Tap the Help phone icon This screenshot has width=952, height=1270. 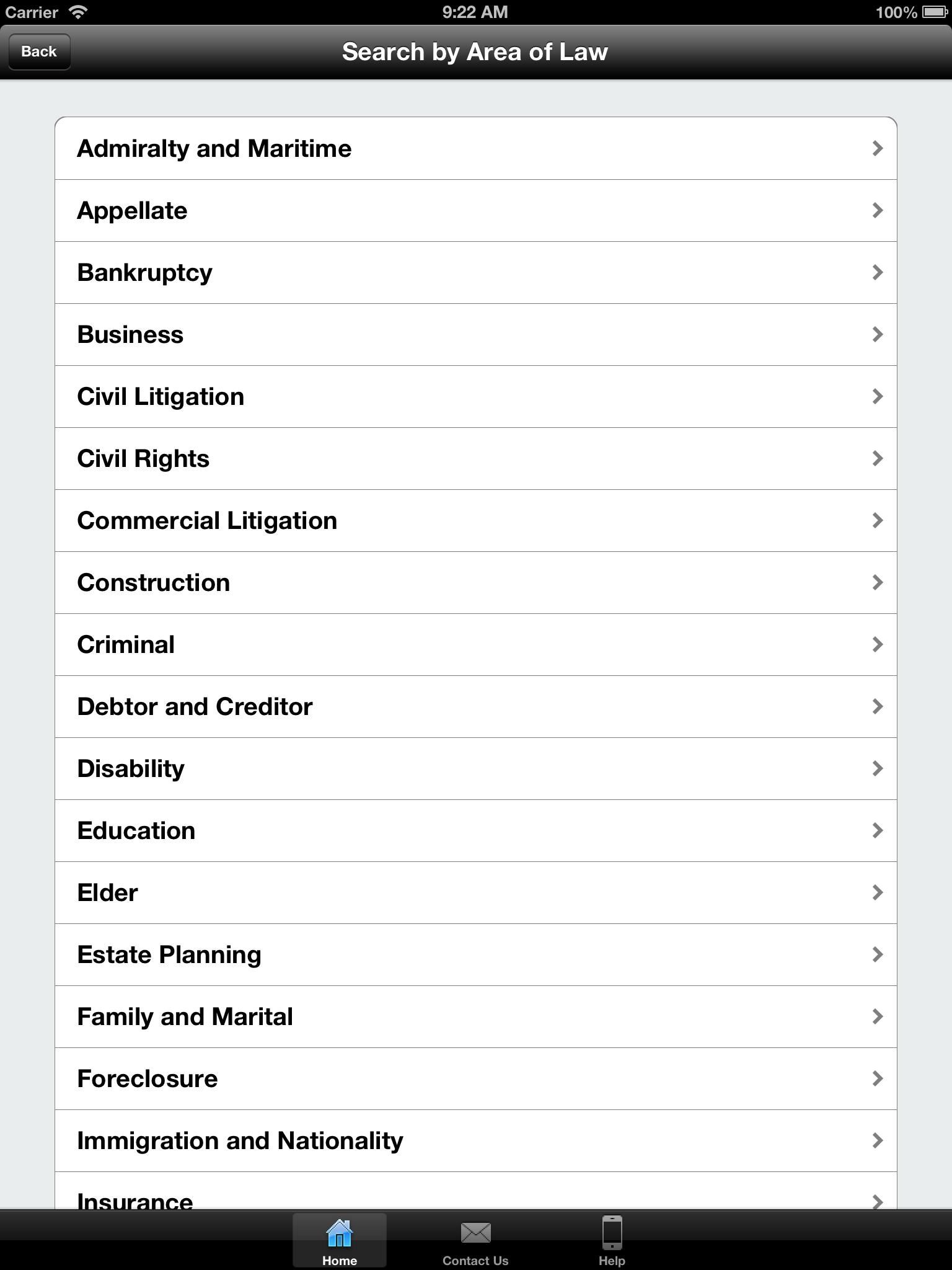pos(612,1234)
